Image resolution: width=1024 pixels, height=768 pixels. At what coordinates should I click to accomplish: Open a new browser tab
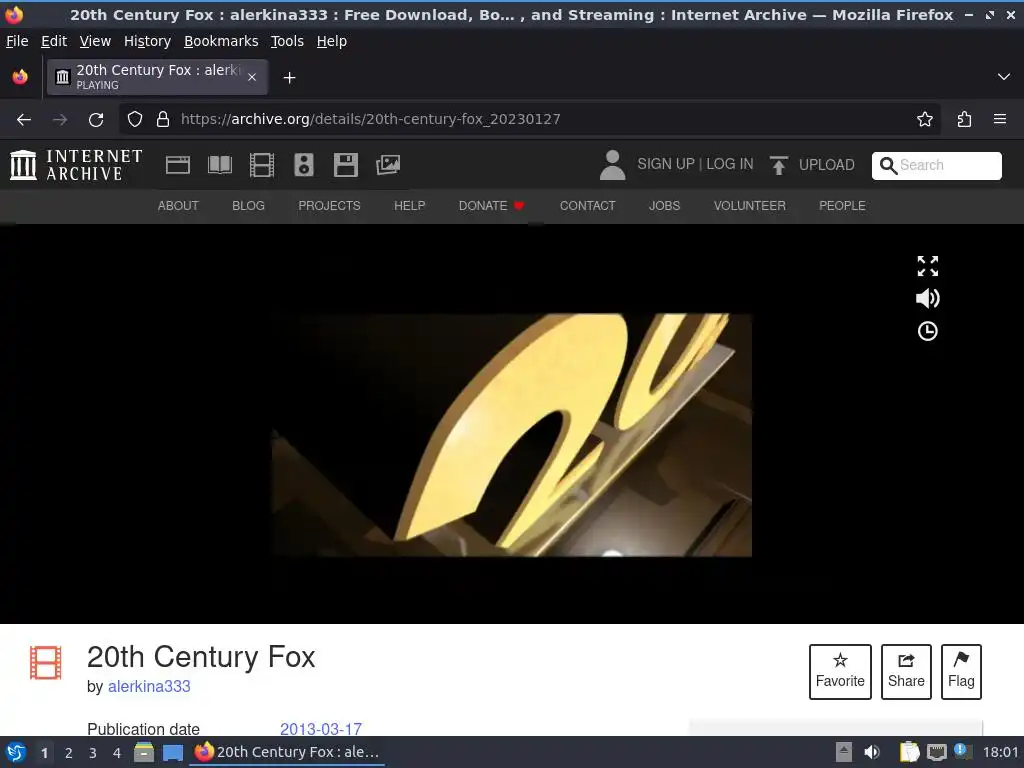click(289, 78)
